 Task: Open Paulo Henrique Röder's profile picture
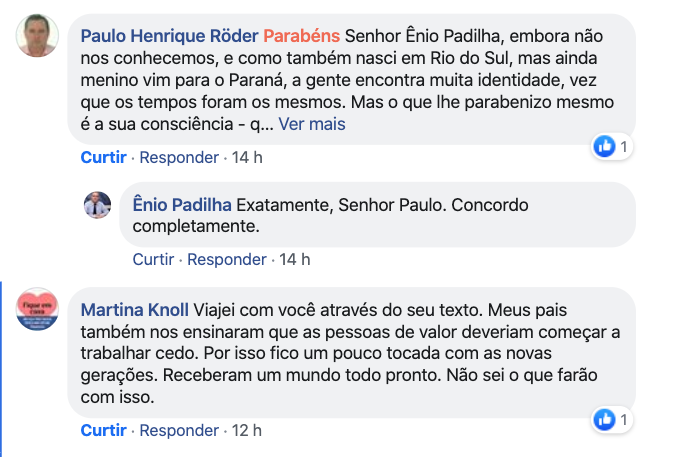pos(38,36)
